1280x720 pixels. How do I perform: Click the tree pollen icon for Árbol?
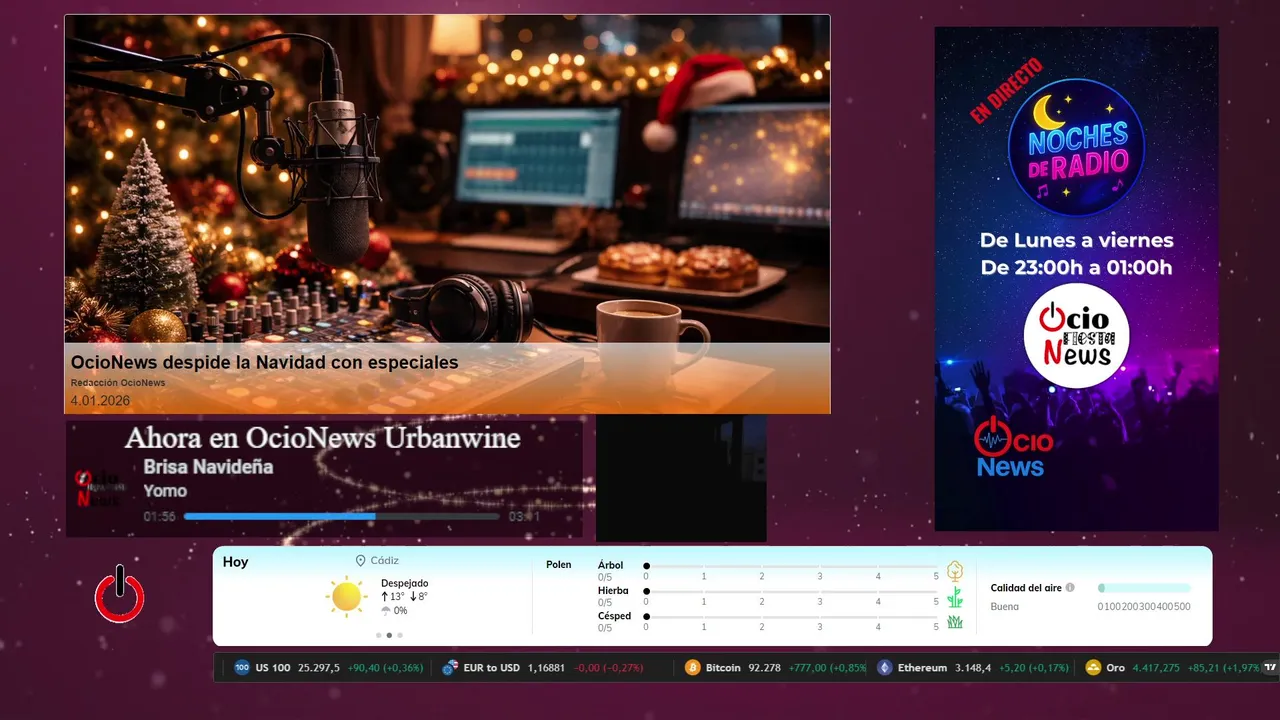(x=955, y=571)
